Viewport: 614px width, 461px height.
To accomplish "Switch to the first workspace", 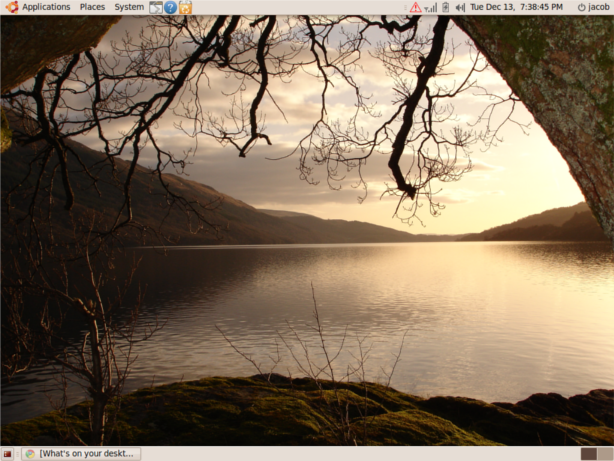I will tap(589, 454).
